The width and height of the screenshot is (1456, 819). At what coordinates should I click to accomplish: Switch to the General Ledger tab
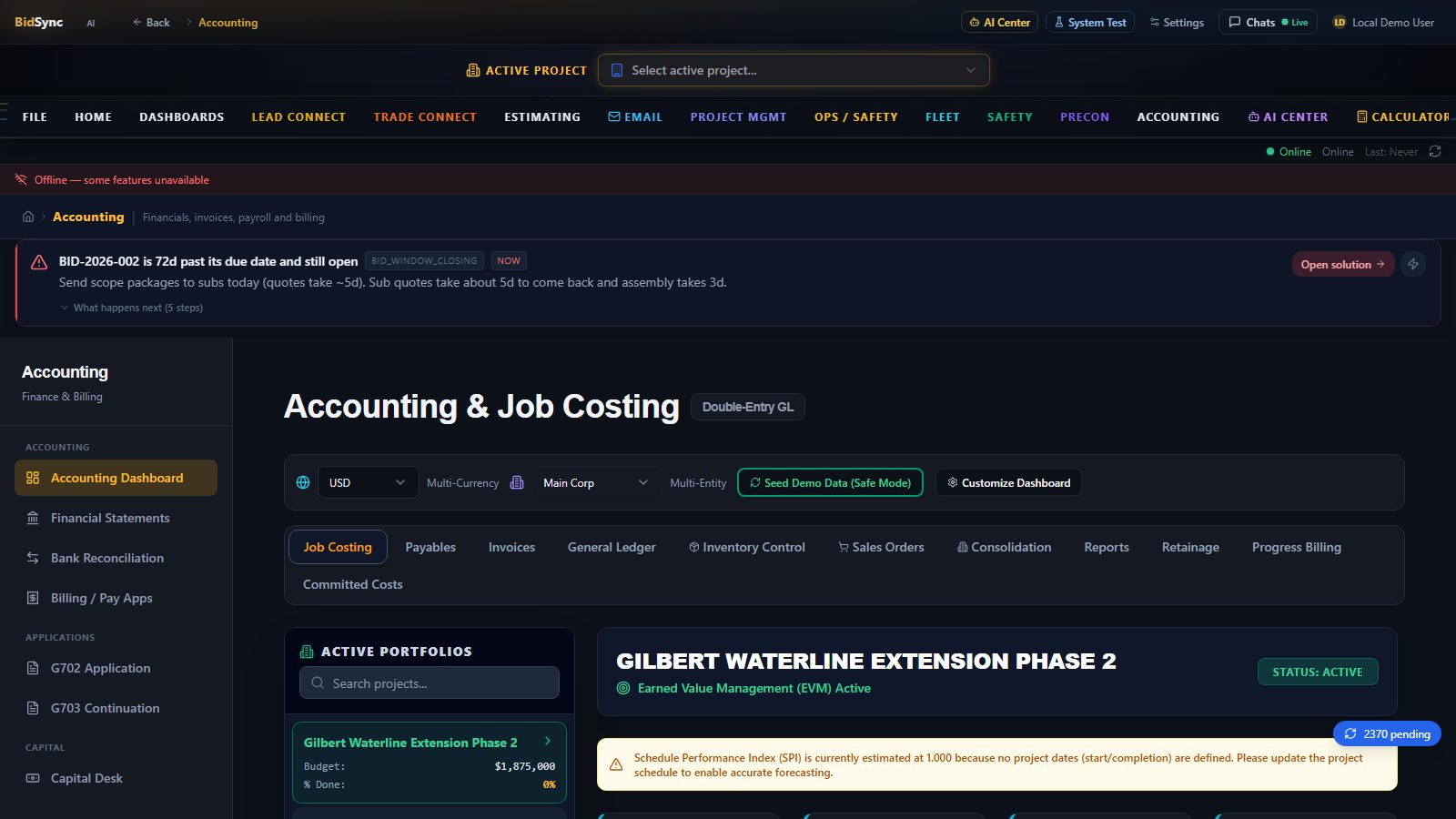612,547
